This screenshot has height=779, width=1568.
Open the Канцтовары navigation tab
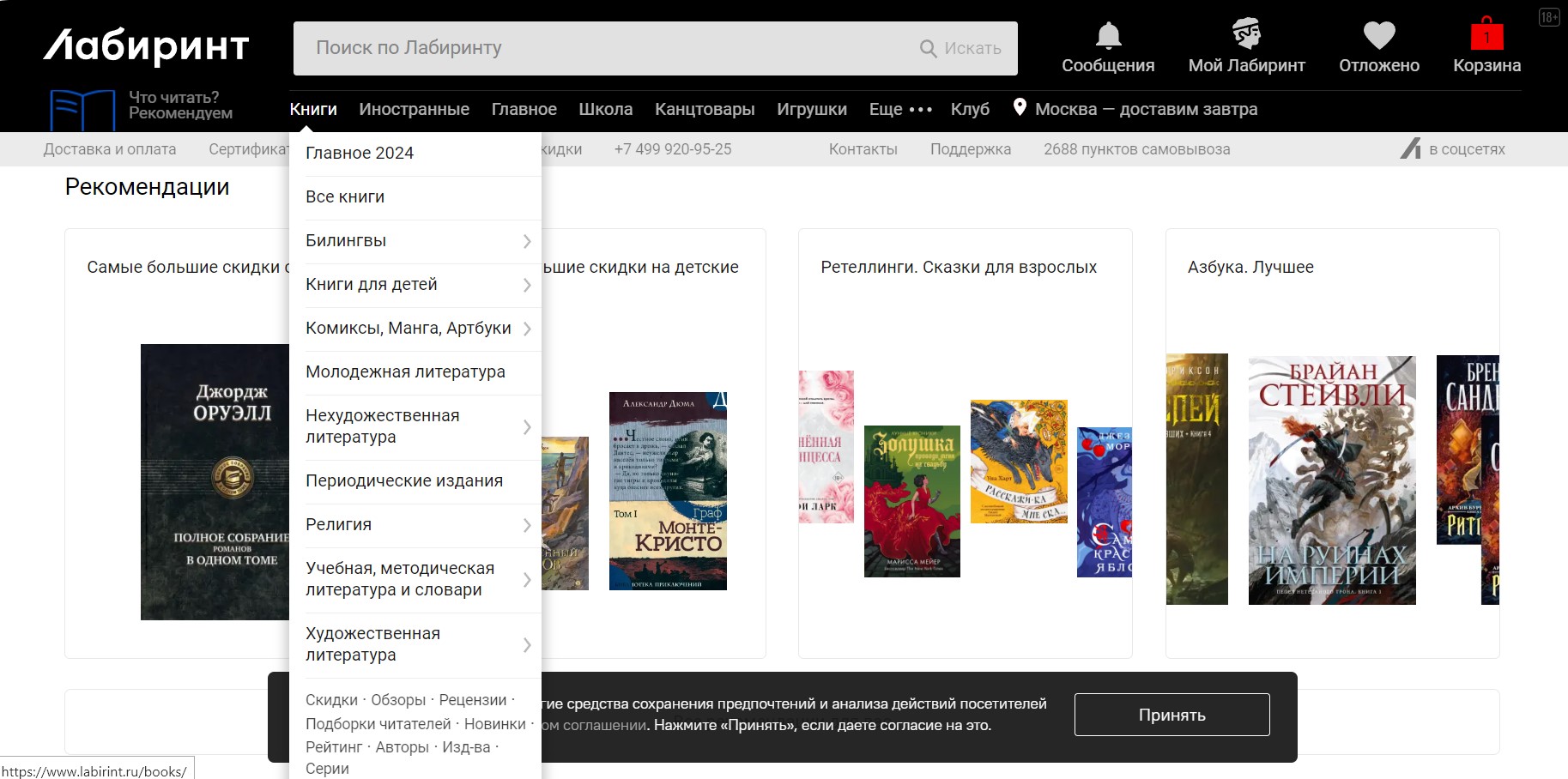705,109
